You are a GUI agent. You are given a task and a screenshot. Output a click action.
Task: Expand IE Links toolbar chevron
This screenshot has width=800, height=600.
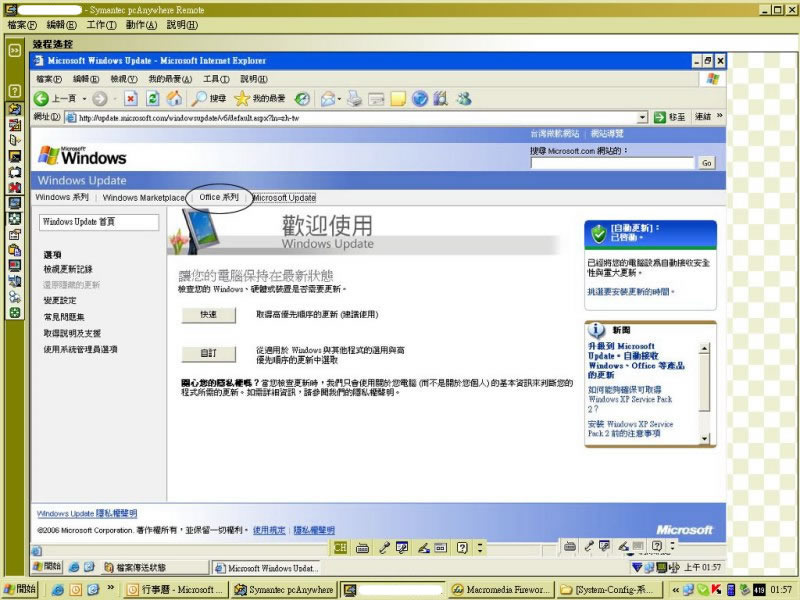pos(719,116)
